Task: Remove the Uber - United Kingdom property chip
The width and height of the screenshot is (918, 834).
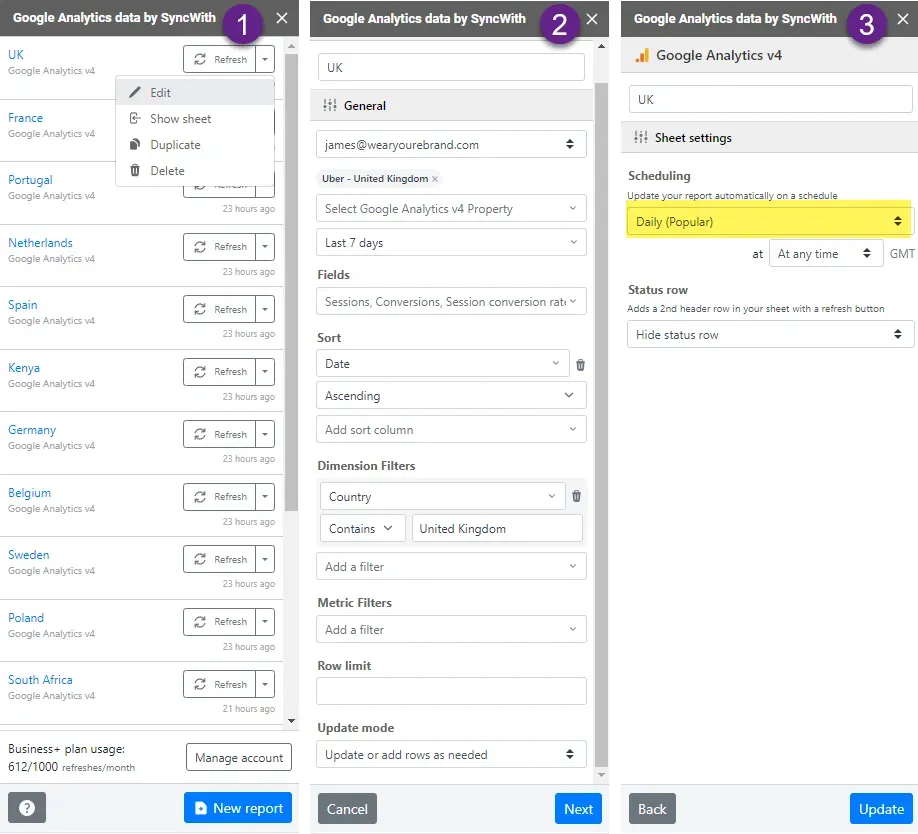Action: click(x=435, y=179)
